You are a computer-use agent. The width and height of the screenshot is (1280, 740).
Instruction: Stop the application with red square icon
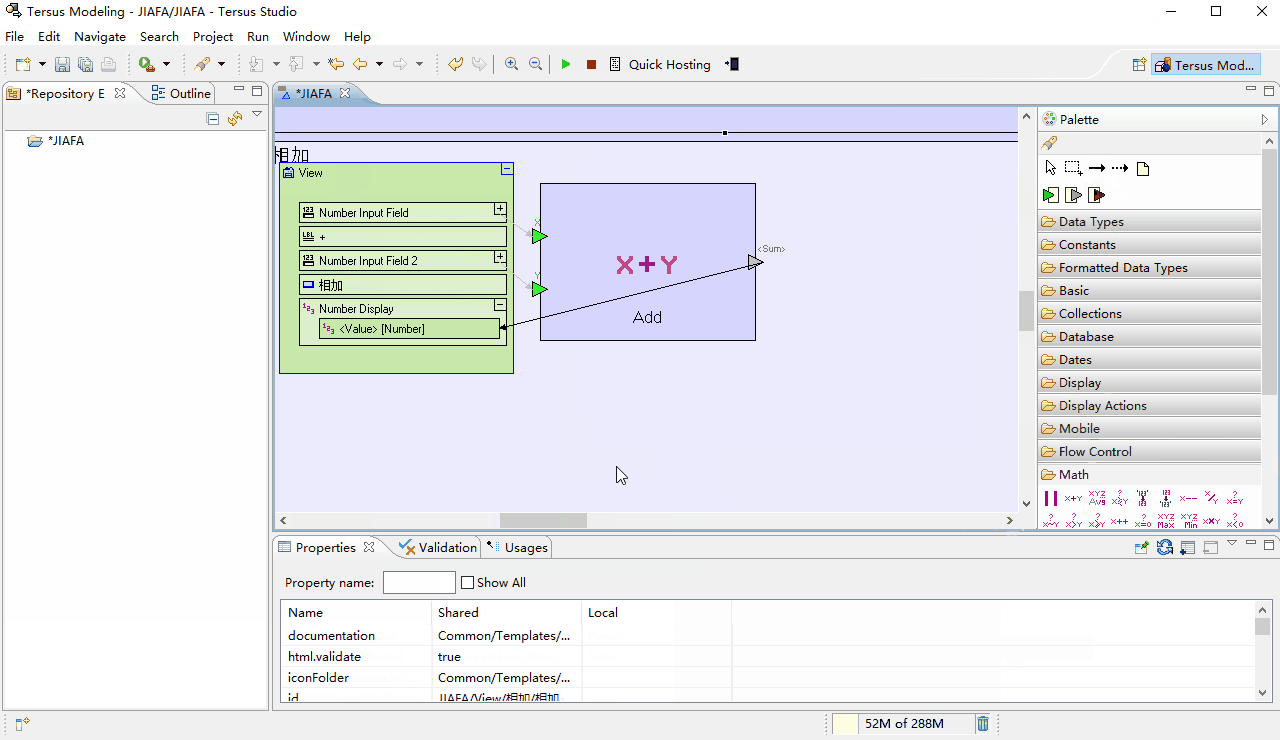[591, 64]
